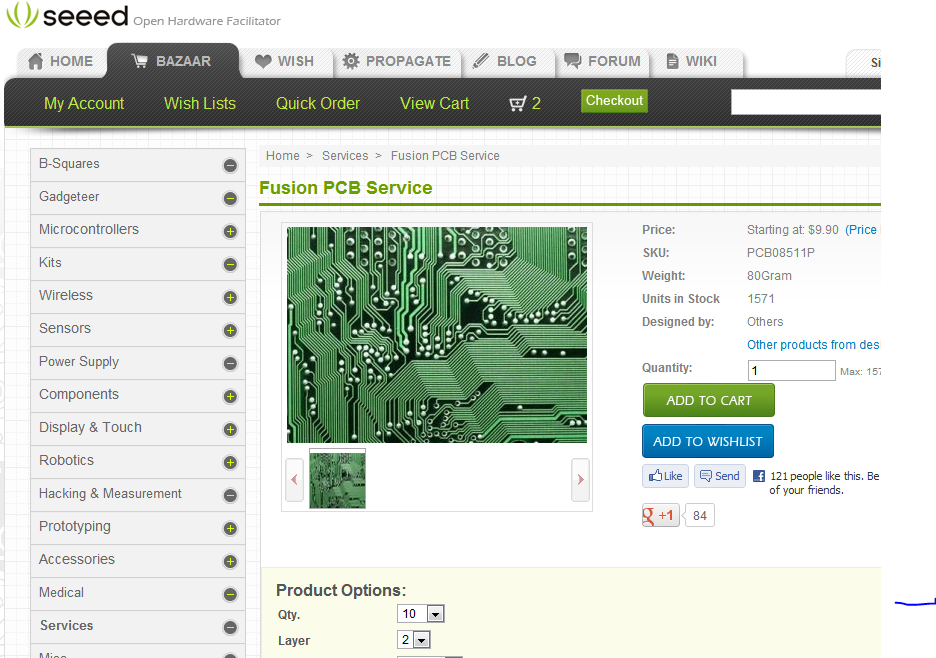Screen dimensions: 936x658
Task: Open the Qty. dropdown showing 10
Action: click(421, 614)
